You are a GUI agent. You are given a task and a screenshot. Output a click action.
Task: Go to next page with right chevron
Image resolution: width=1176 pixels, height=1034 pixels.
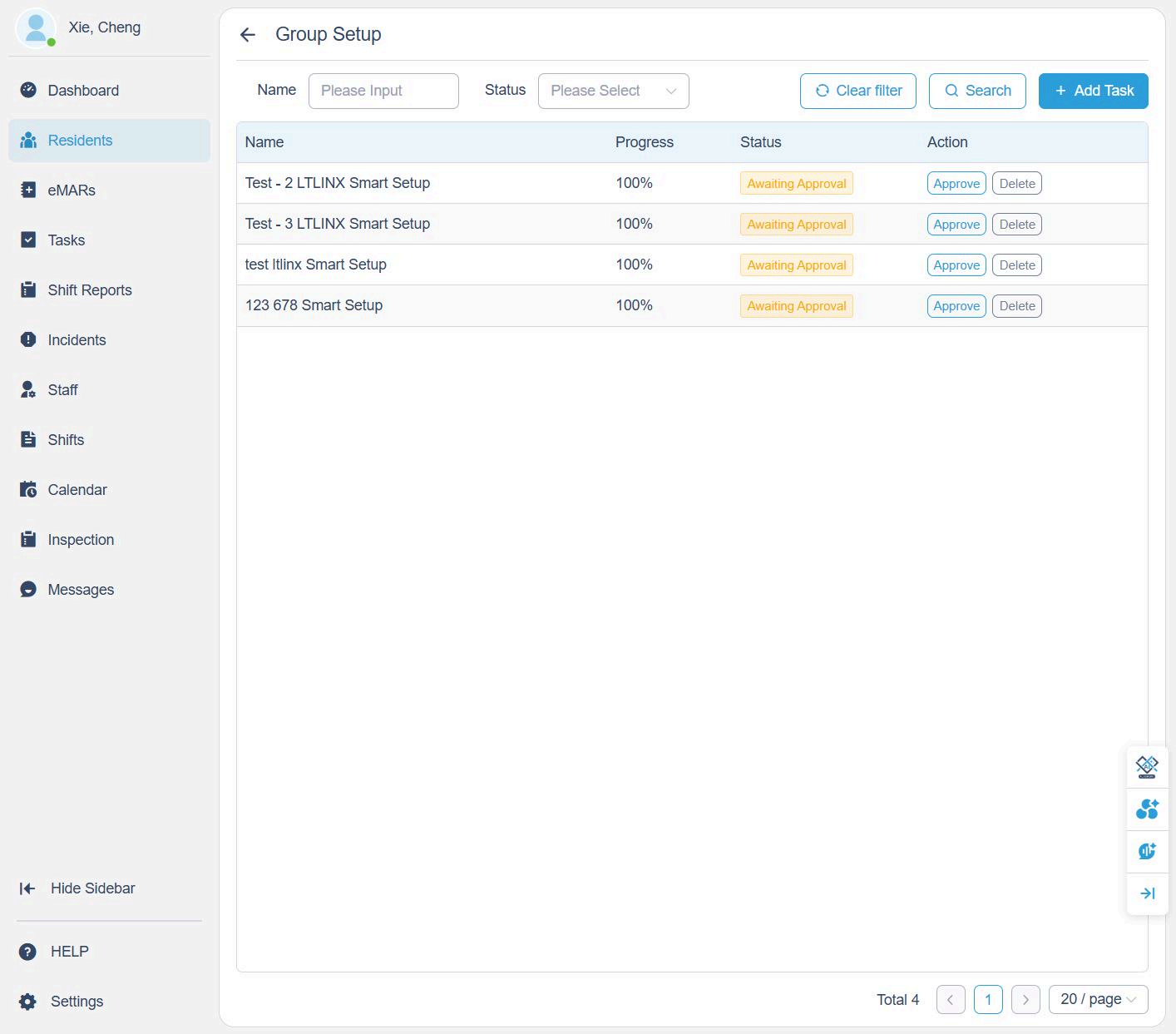coord(1025,999)
